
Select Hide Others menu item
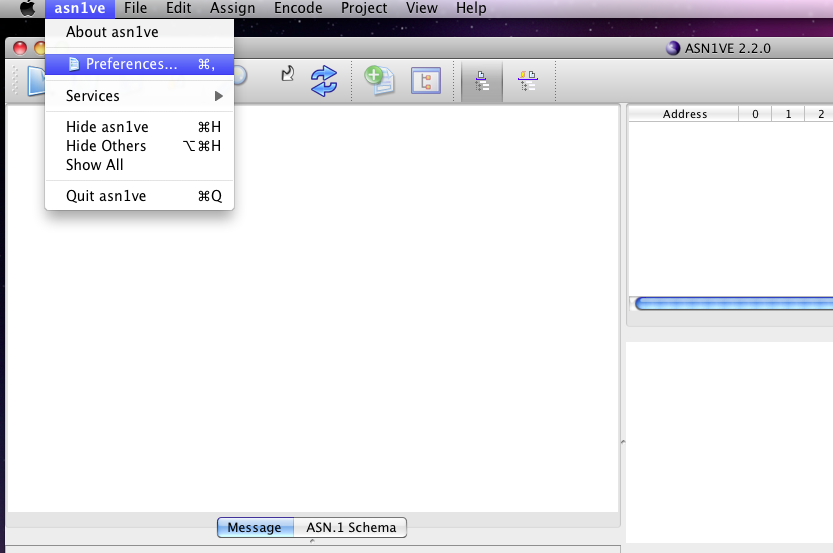106,146
